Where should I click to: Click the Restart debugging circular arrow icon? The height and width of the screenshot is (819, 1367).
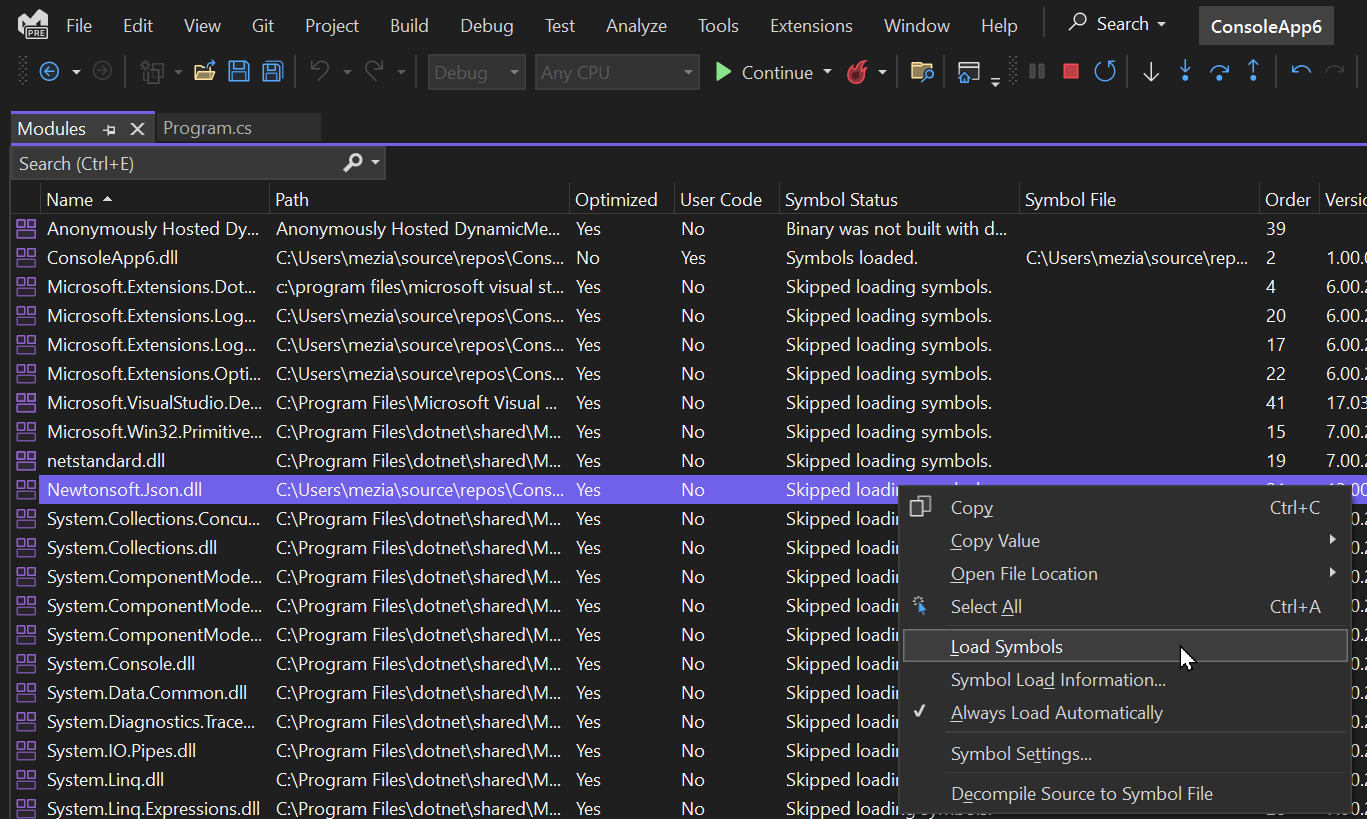click(1104, 72)
